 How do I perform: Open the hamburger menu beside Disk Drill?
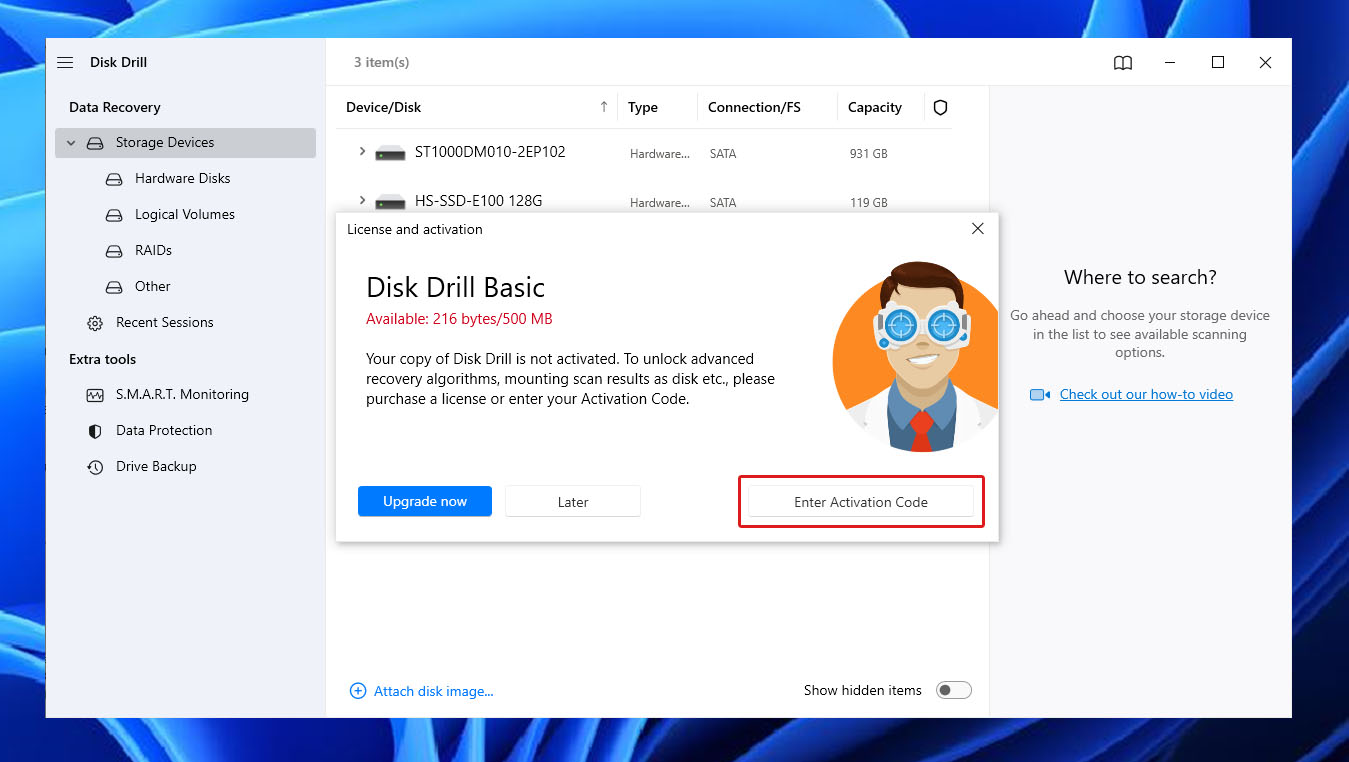(x=65, y=62)
